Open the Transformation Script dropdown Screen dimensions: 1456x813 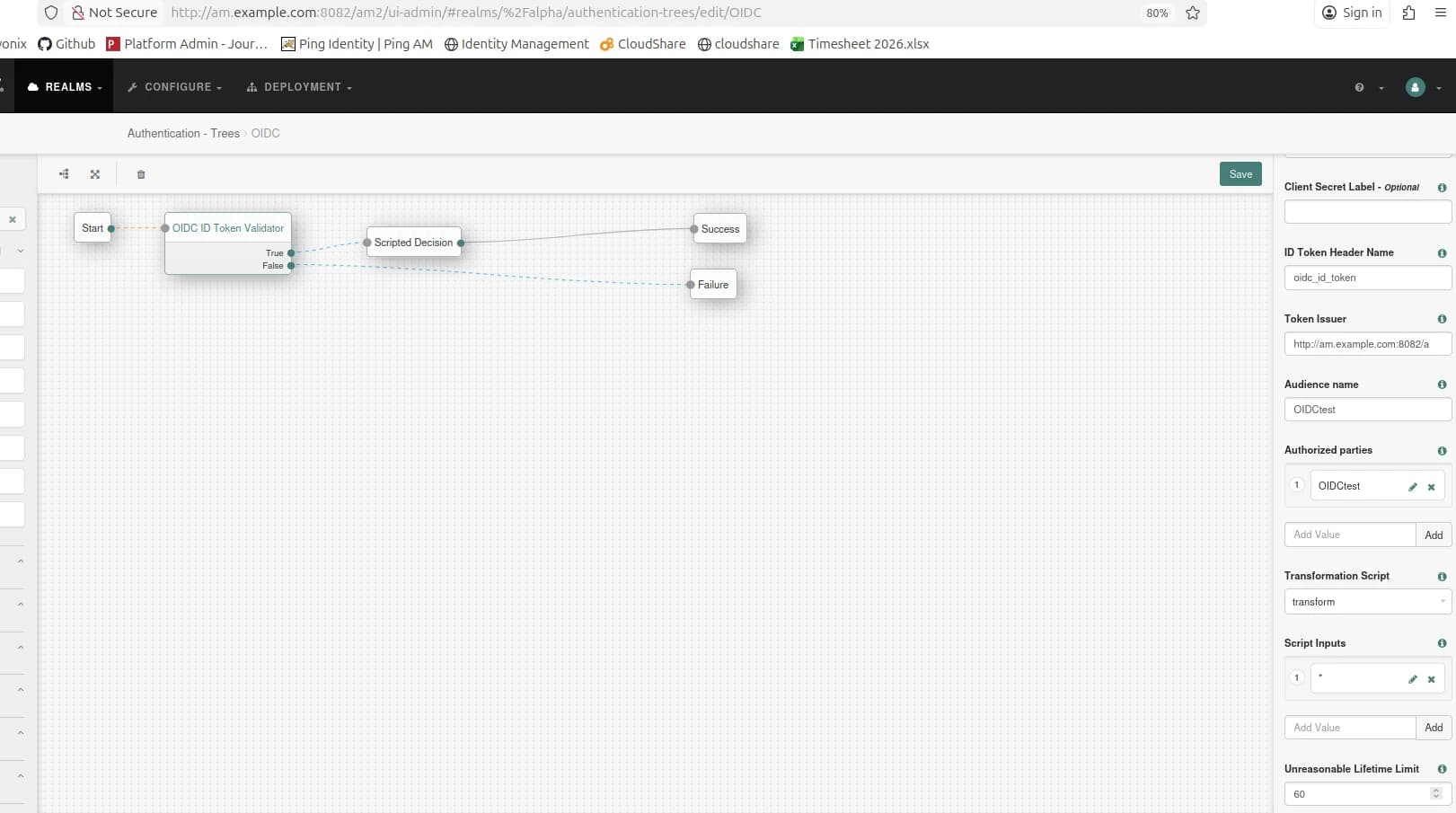(1367, 602)
